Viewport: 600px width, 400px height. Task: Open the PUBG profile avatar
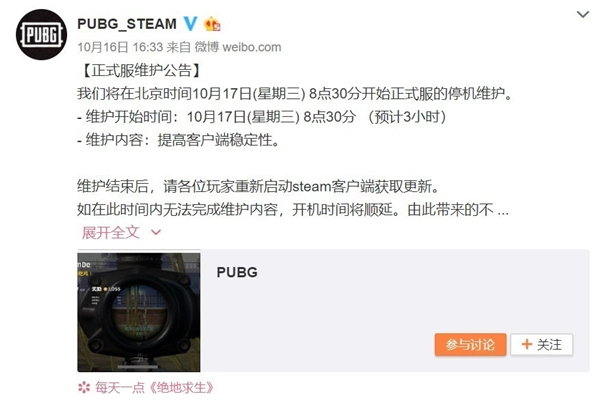tap(41, 34)
